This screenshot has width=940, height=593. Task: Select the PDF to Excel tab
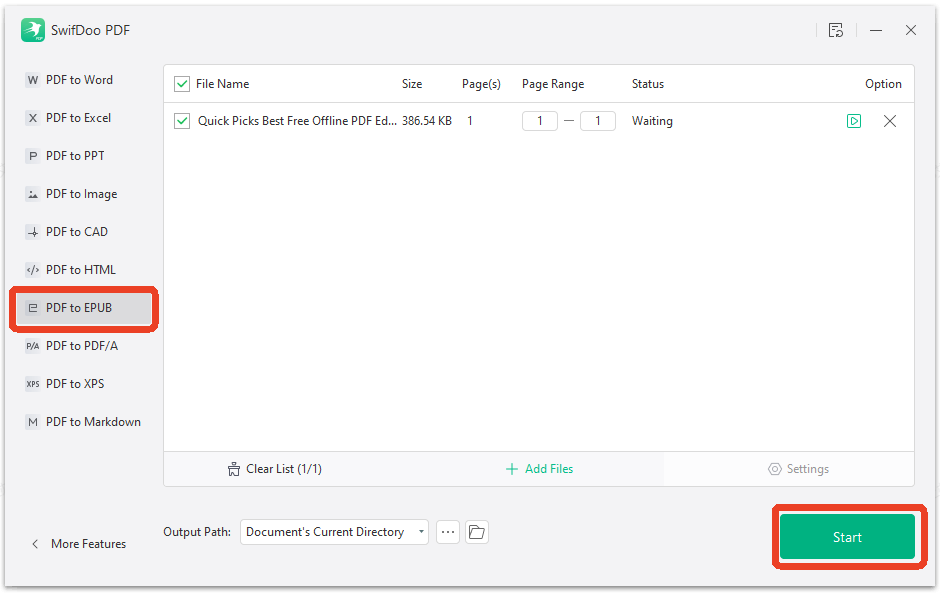[84, 118]
